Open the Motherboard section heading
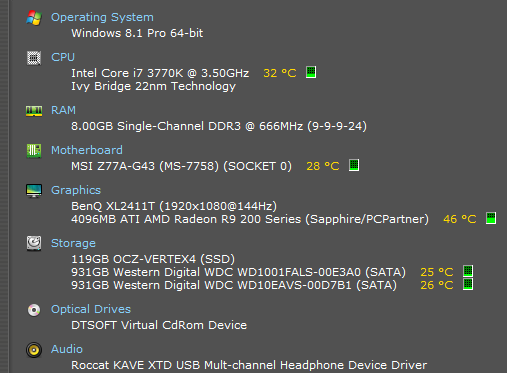507x373 pixels. [x=87, y=150]
